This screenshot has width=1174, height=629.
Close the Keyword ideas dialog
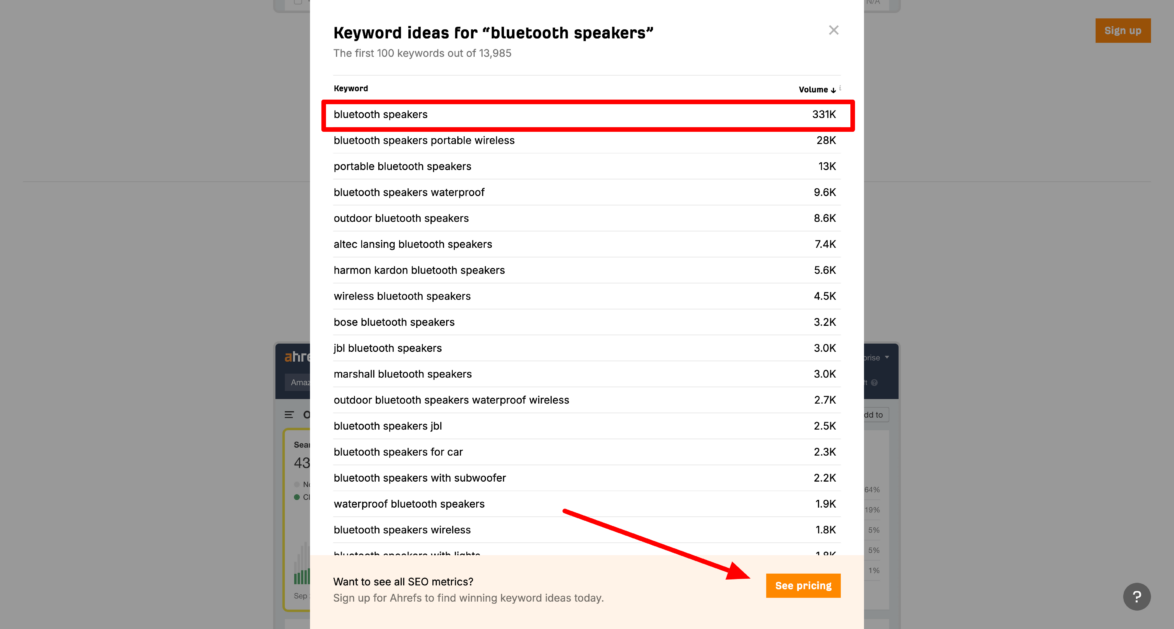pos(833,30)
